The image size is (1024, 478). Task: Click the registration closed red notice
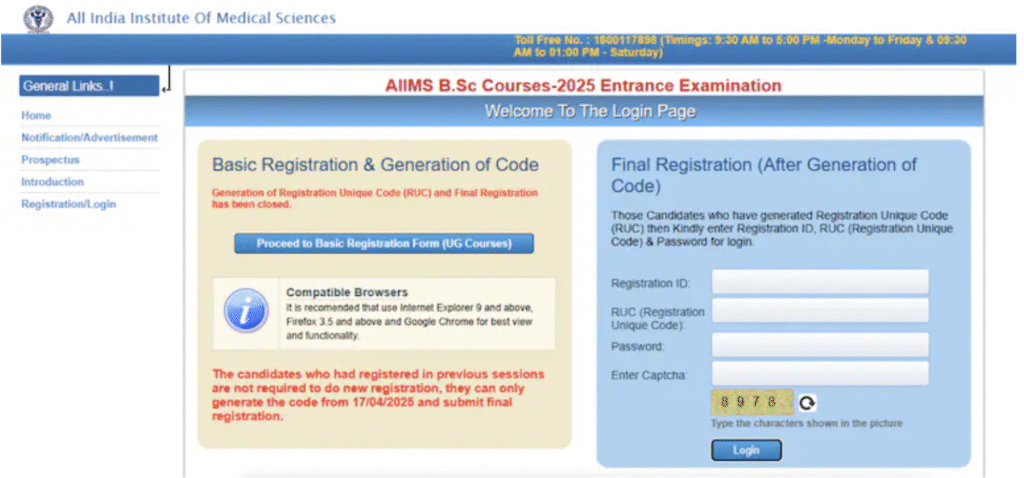pos(375,199)
